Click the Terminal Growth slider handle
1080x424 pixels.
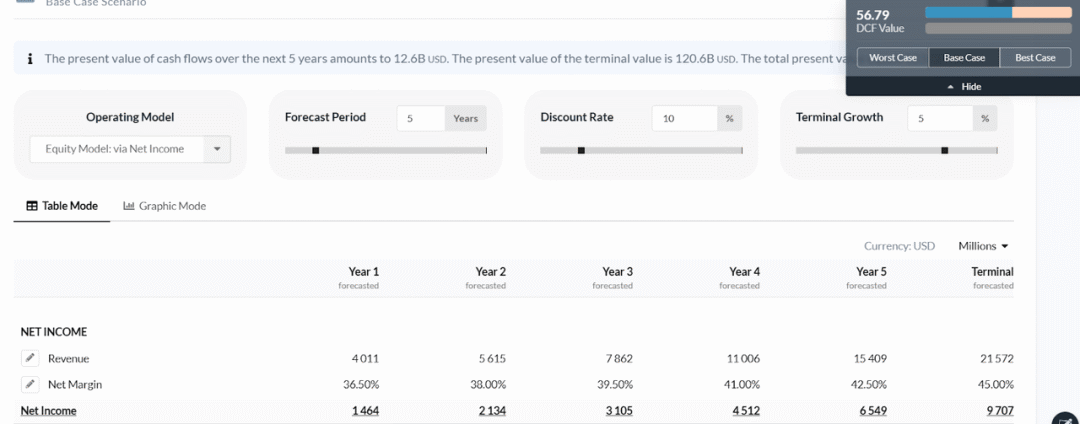(944, 151)
